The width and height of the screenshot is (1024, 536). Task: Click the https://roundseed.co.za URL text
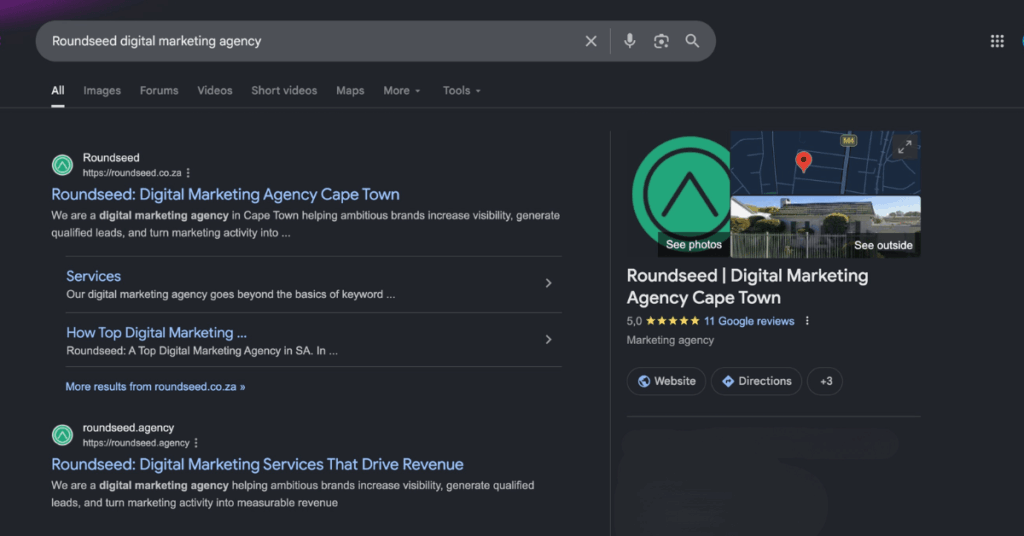tap(132, 173)
